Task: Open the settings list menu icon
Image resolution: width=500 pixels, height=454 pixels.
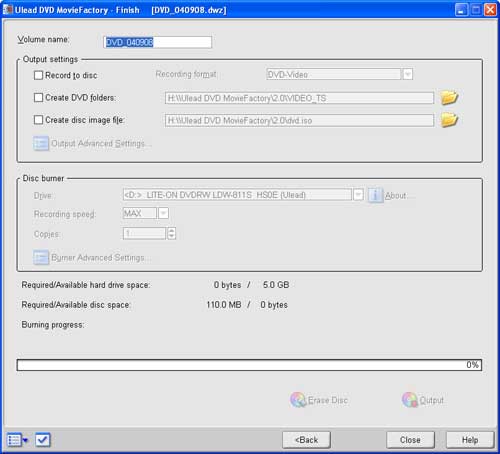Action: [x=17, y=440]
